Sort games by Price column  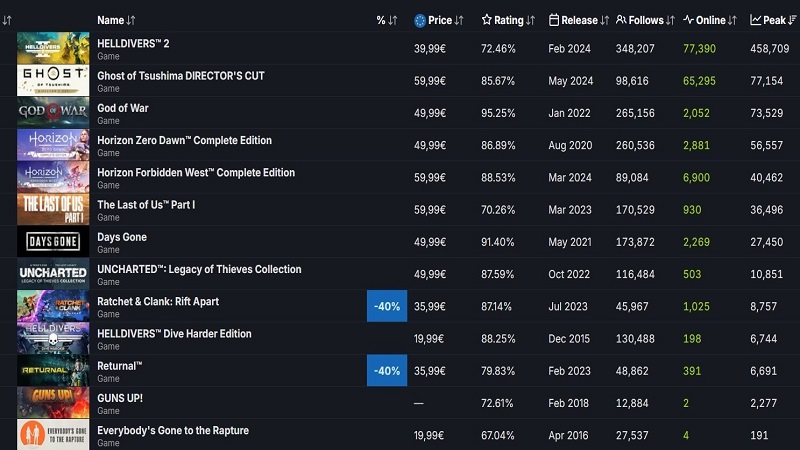(x=440, y=20)
